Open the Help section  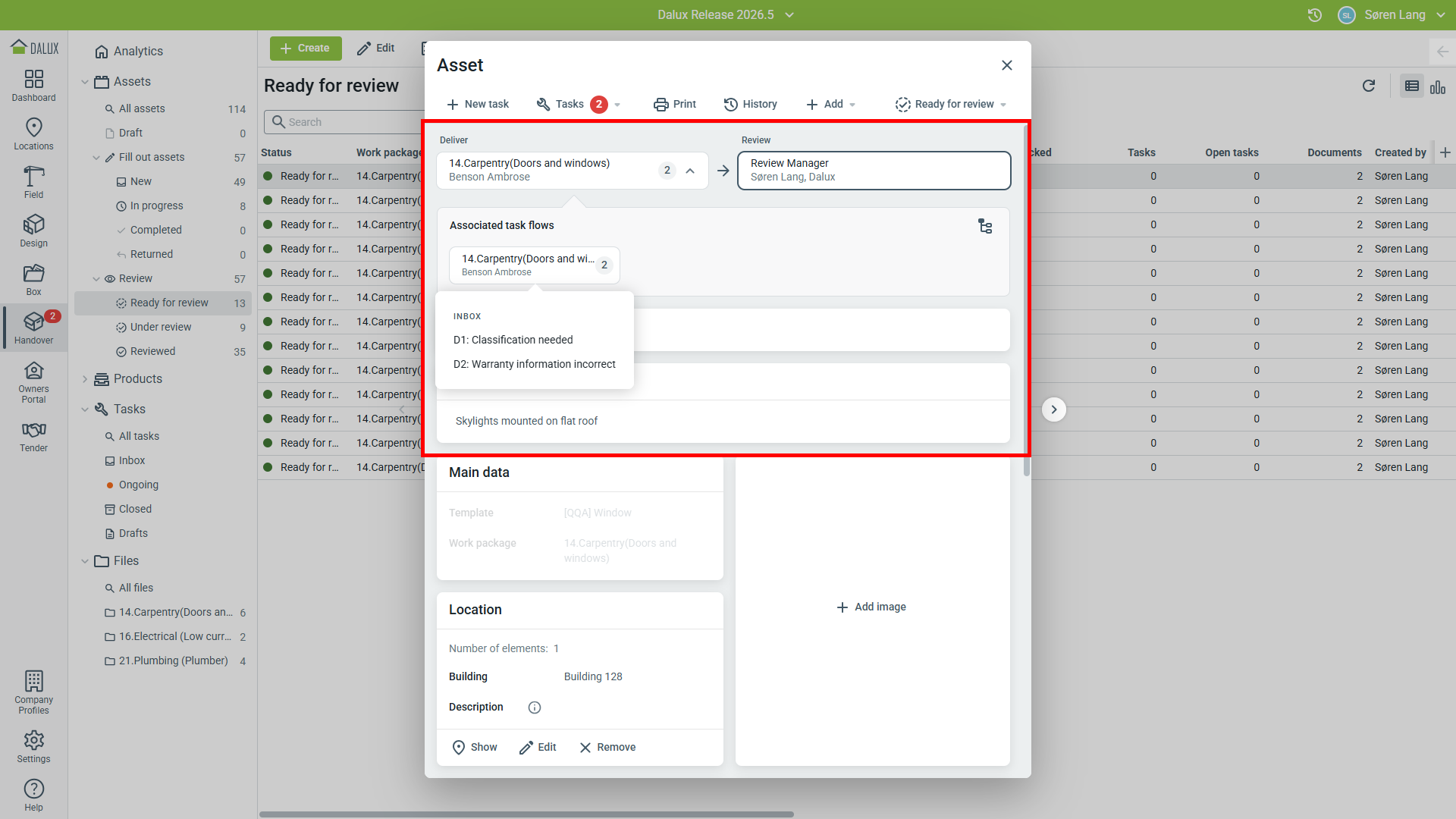pos(33,795)
